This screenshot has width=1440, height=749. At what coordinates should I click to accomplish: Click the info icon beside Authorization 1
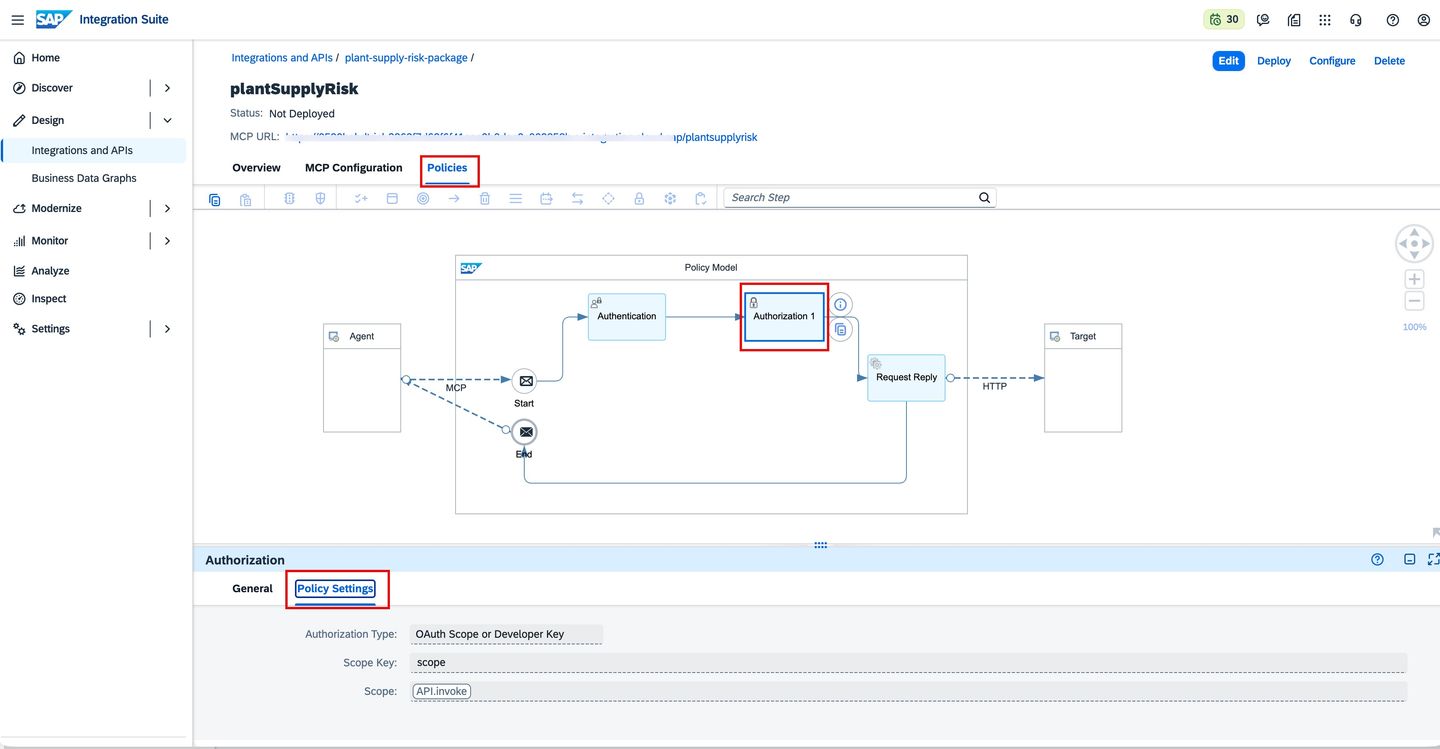pyautogui.click(x=842, y=304)
